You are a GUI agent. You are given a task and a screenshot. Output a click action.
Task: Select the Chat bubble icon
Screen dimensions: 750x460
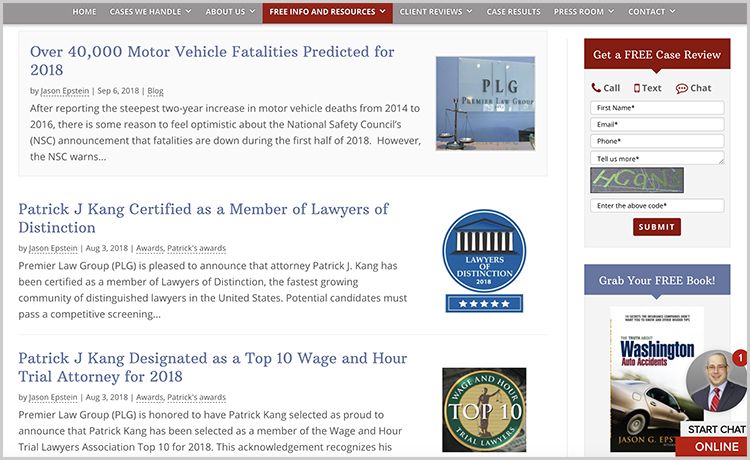[x=681, y=88]
